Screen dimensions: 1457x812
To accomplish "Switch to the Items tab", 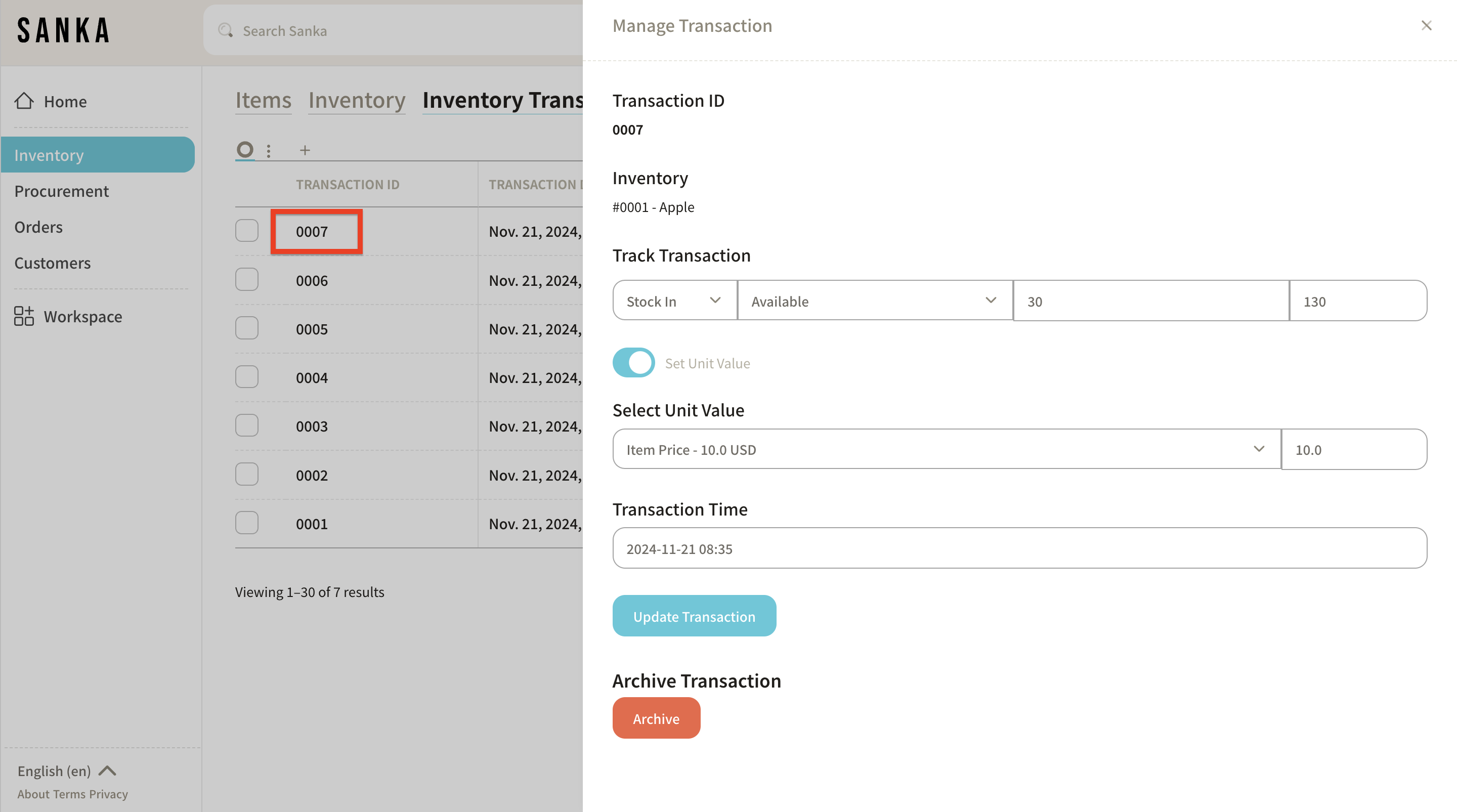I will 263,100.
